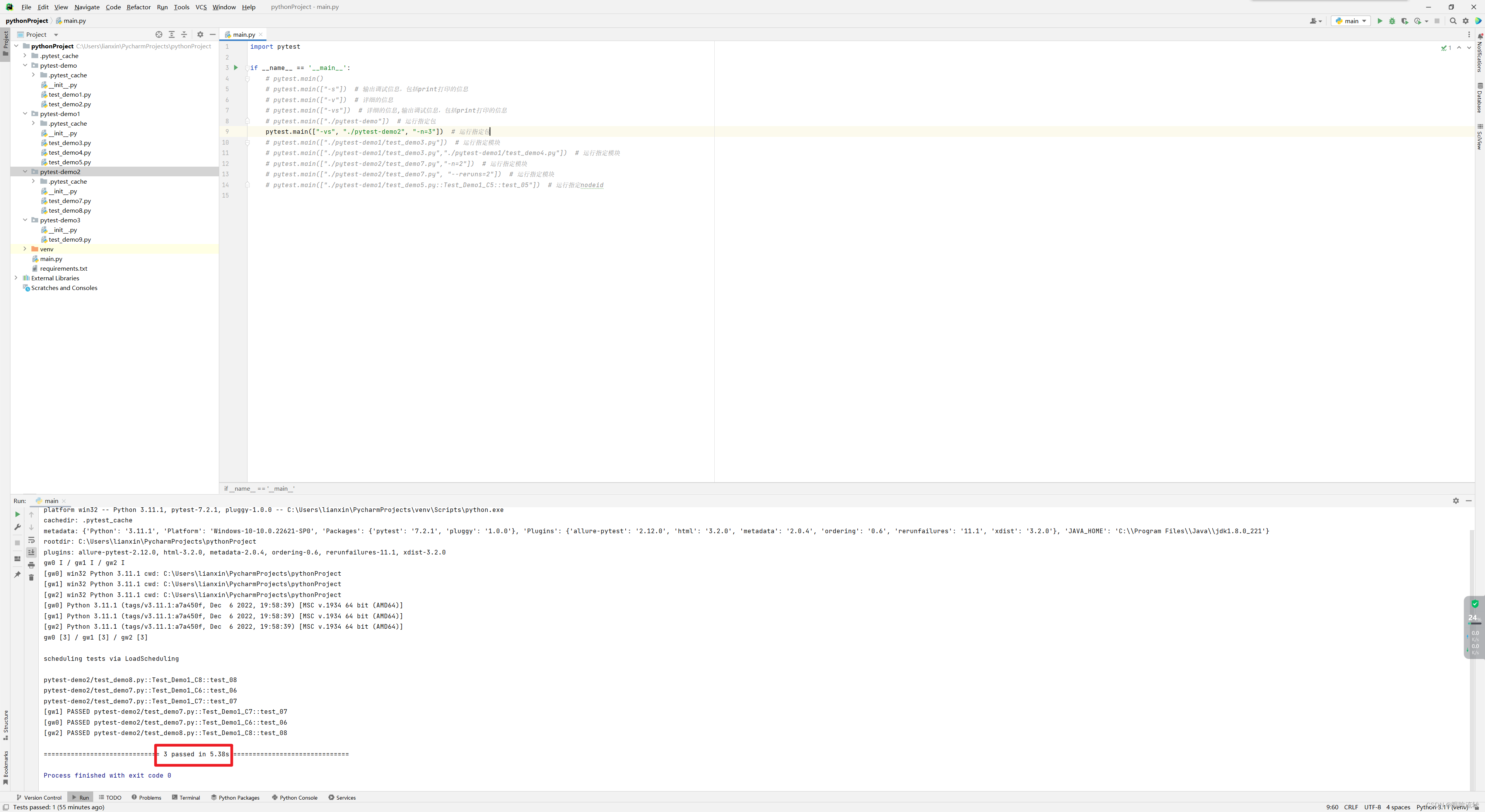The height and width of the screenshot is (812, 1485).
Task: Start debugging with the green bug icon
Action: click(1392, 21)
